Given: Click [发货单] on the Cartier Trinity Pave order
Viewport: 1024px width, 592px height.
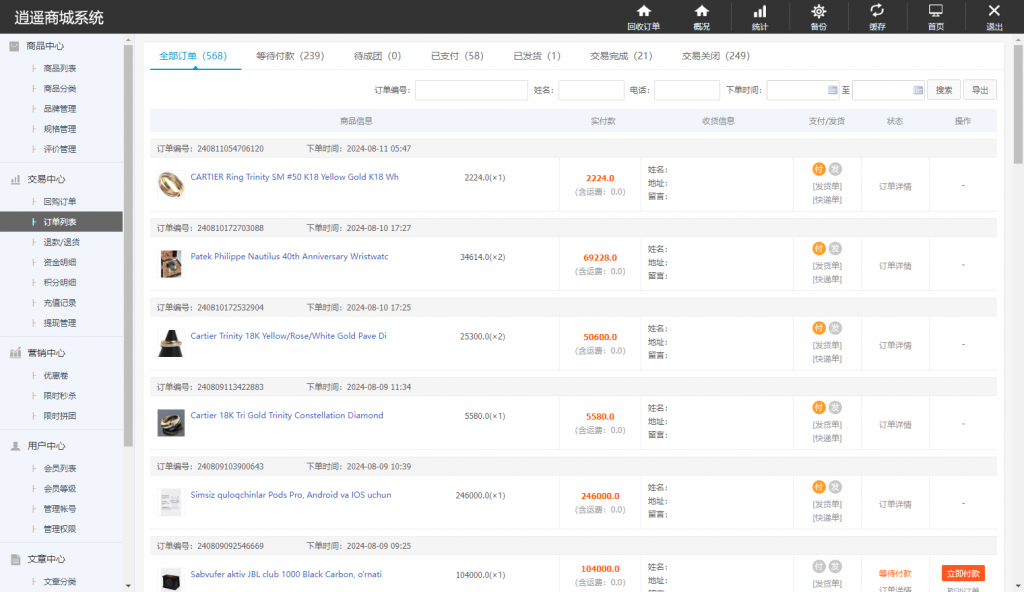Looking at the screenshot, I should (x=827, y=345).
